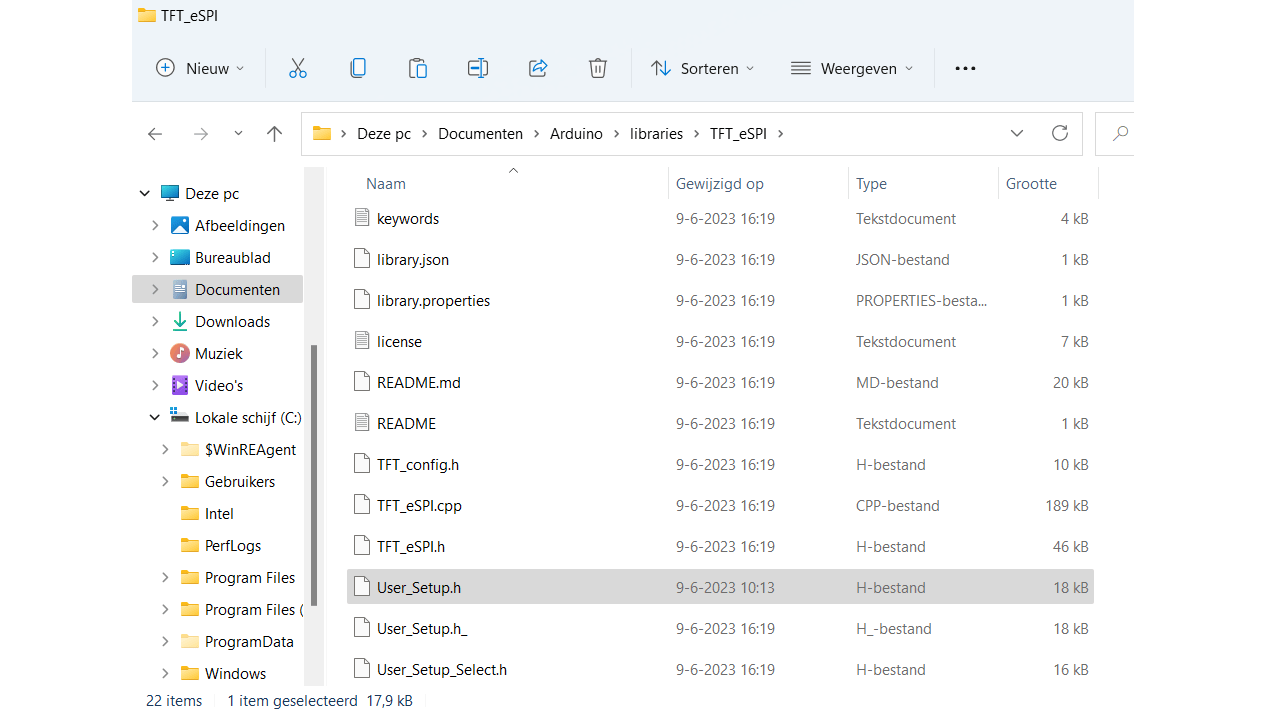Expand the Documenten tree node
The width and height of the screenshot is (1266, 712).
pos(155,290)
